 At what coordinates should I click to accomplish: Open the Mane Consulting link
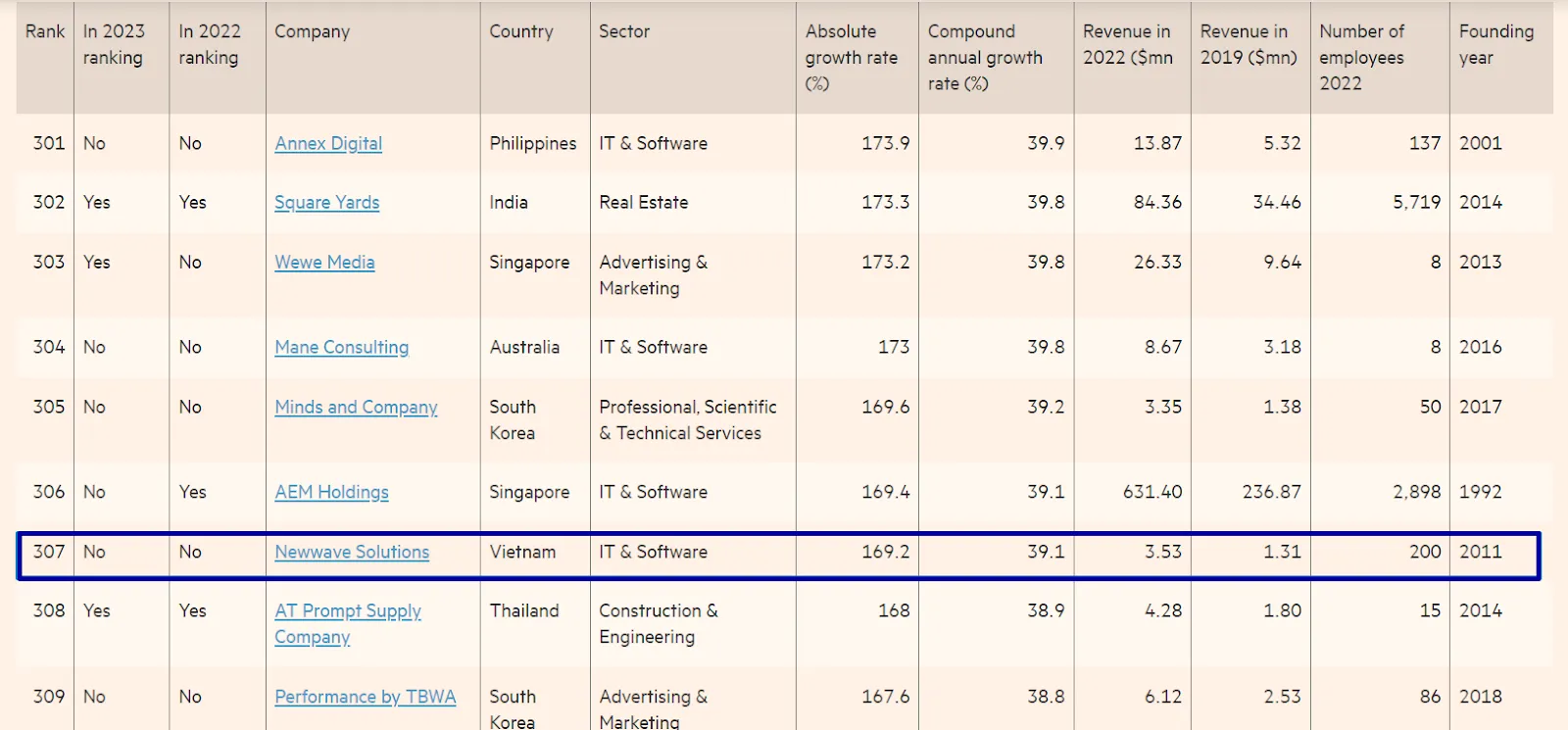pyautogui.click(x=341, y=347)
